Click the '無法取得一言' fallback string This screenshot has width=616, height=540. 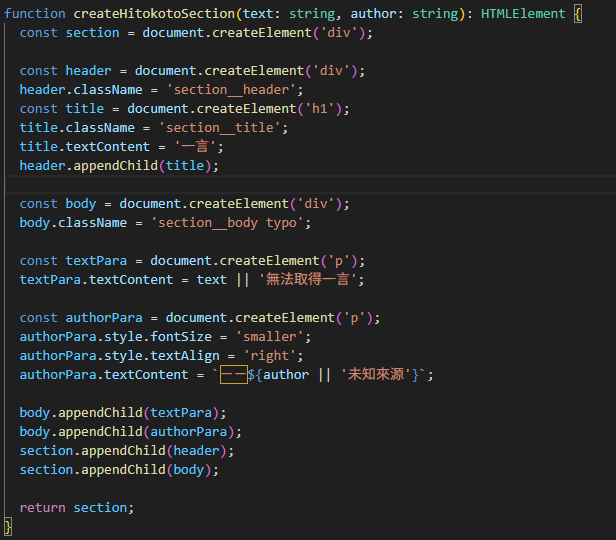pyautogui.click(x=311, y=279)
